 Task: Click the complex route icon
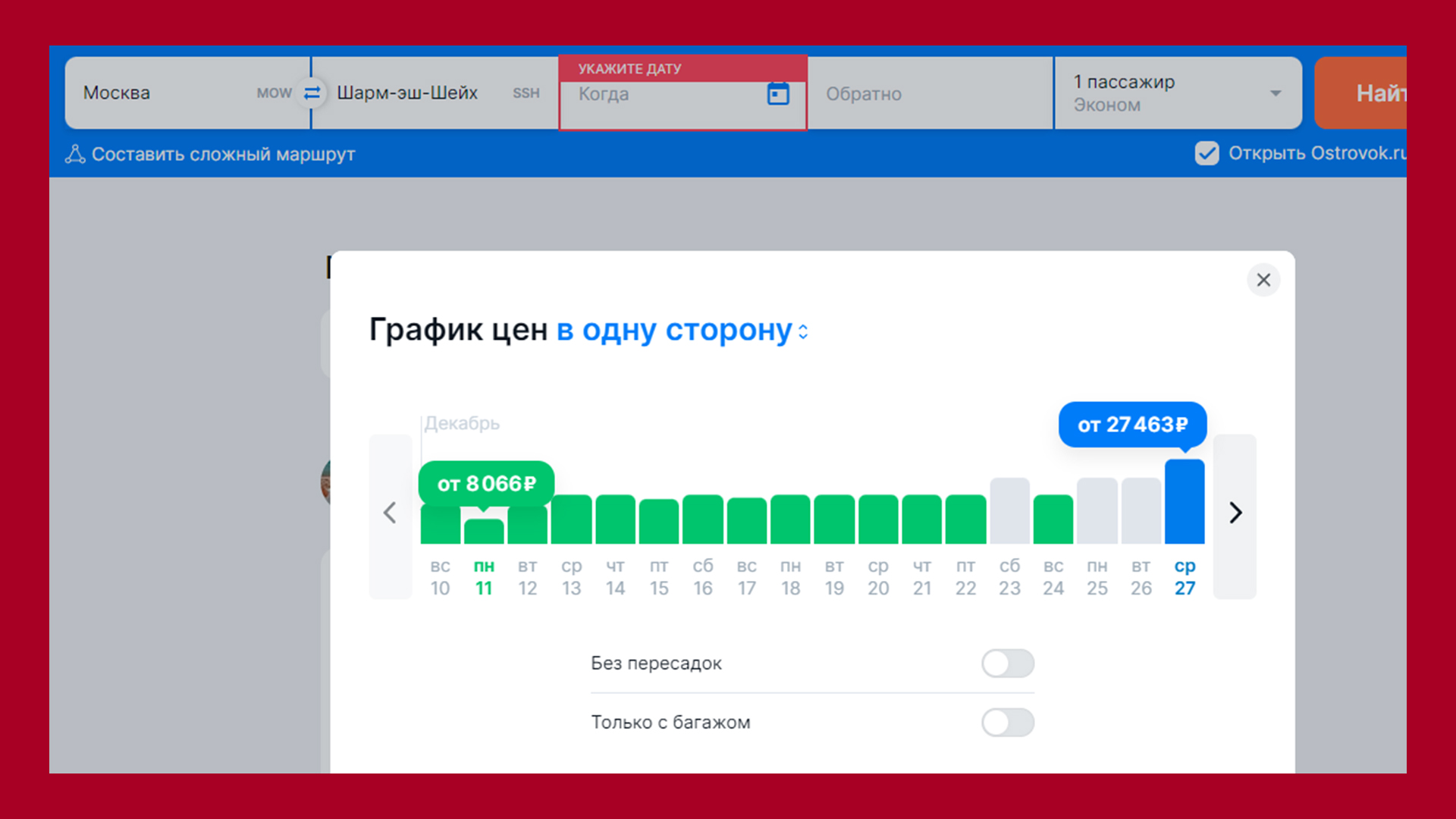pyautogui.click(x=75, y=154)
